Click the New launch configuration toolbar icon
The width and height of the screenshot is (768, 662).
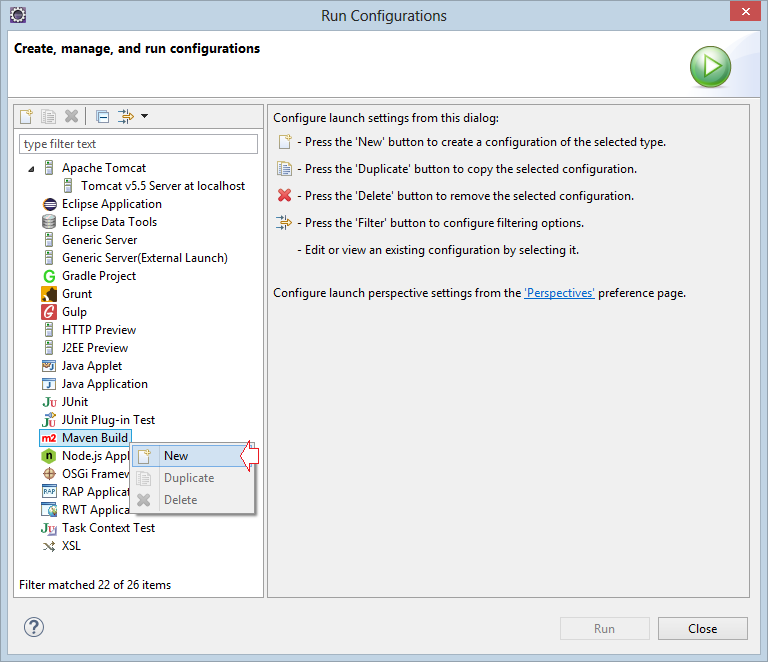(26, 117)
